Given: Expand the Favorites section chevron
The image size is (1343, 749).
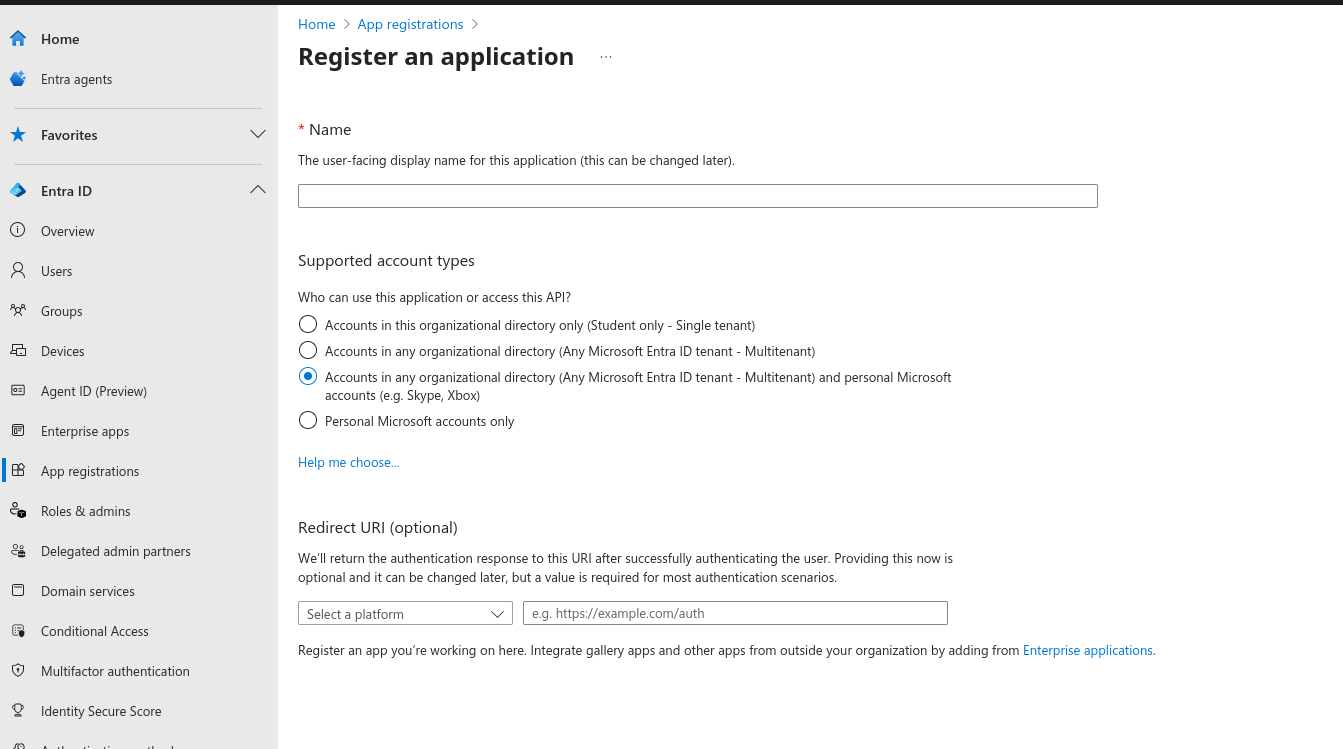Looking at the screenshot, I should 257,135.
